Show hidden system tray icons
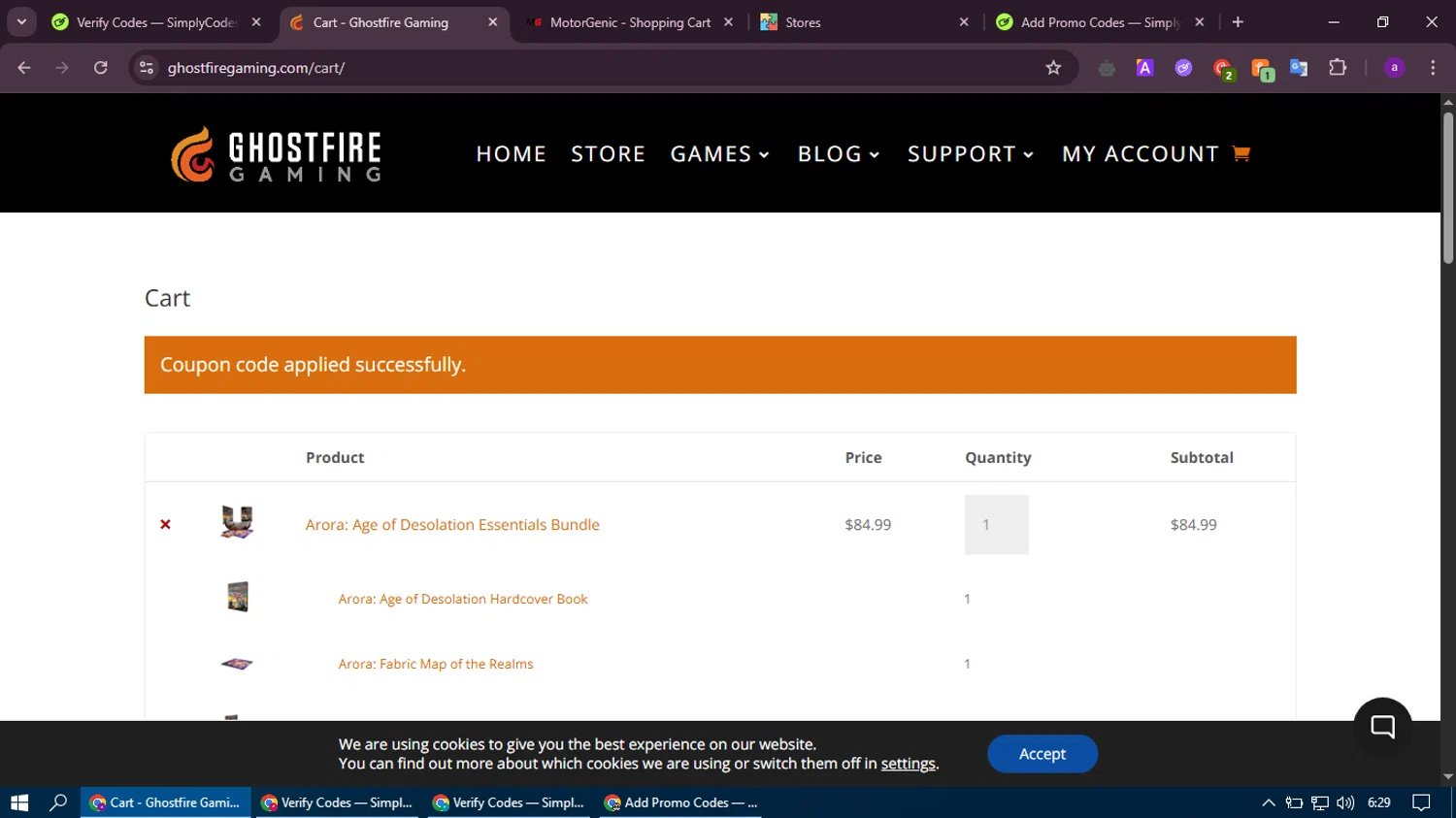 point(1268,802)
